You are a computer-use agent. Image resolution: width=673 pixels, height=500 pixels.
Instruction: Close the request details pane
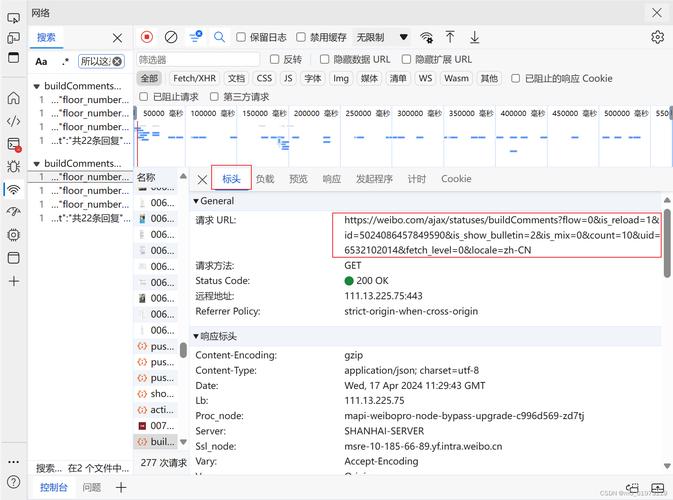(x=202, y=179)
